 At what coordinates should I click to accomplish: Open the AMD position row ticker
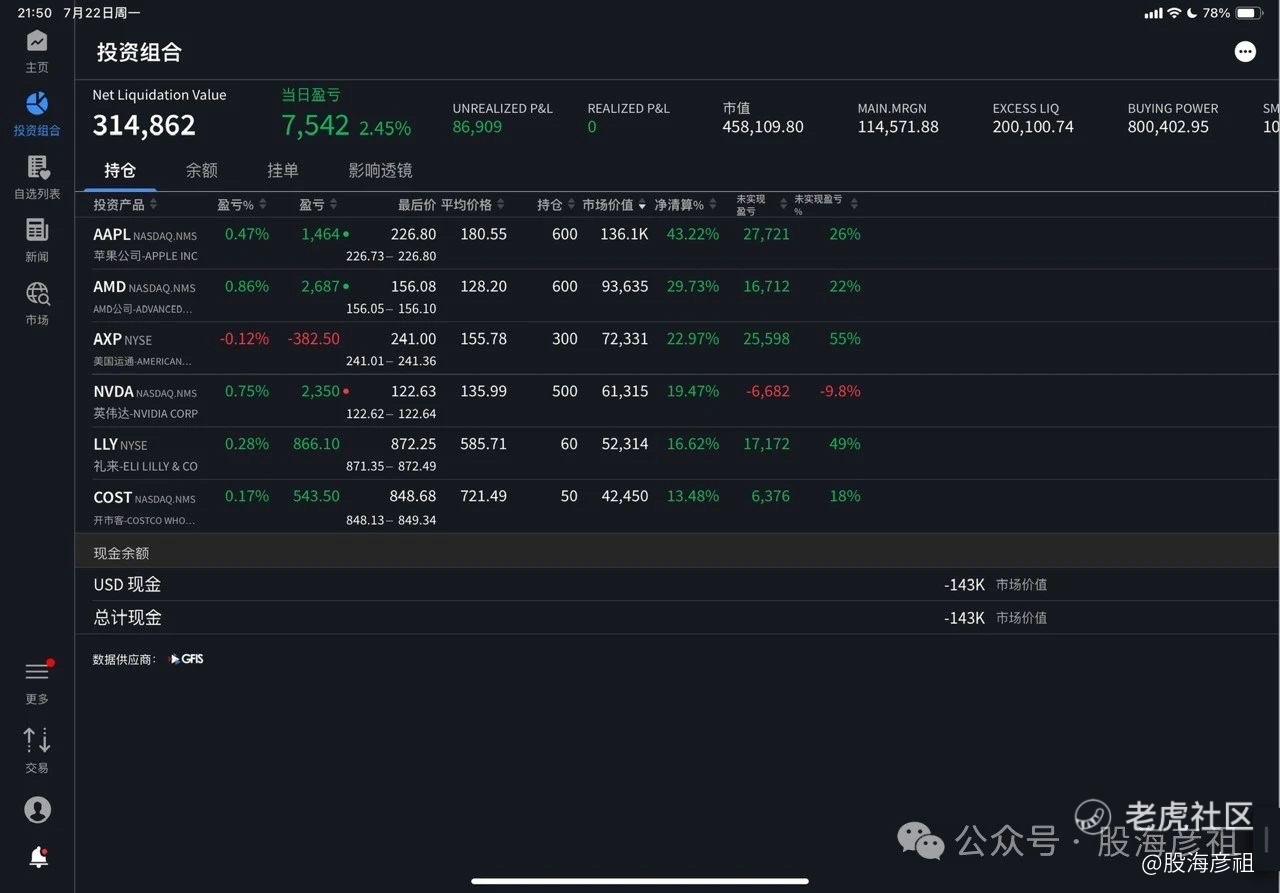point(109,287)
